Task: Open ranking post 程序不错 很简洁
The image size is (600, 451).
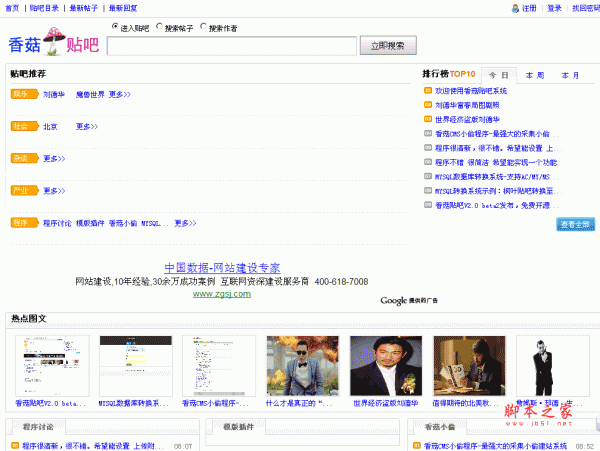Action: (x=496, y=162)
